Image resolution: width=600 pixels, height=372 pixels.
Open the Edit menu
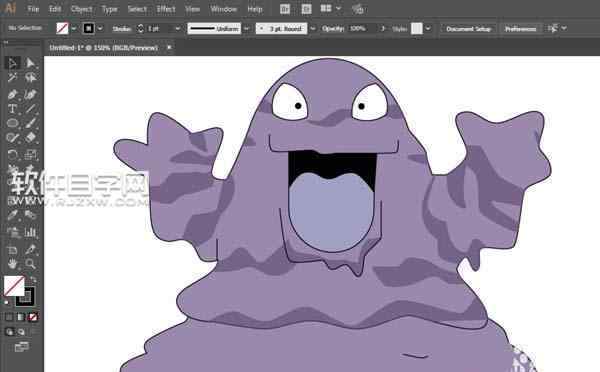pos(55,9)
